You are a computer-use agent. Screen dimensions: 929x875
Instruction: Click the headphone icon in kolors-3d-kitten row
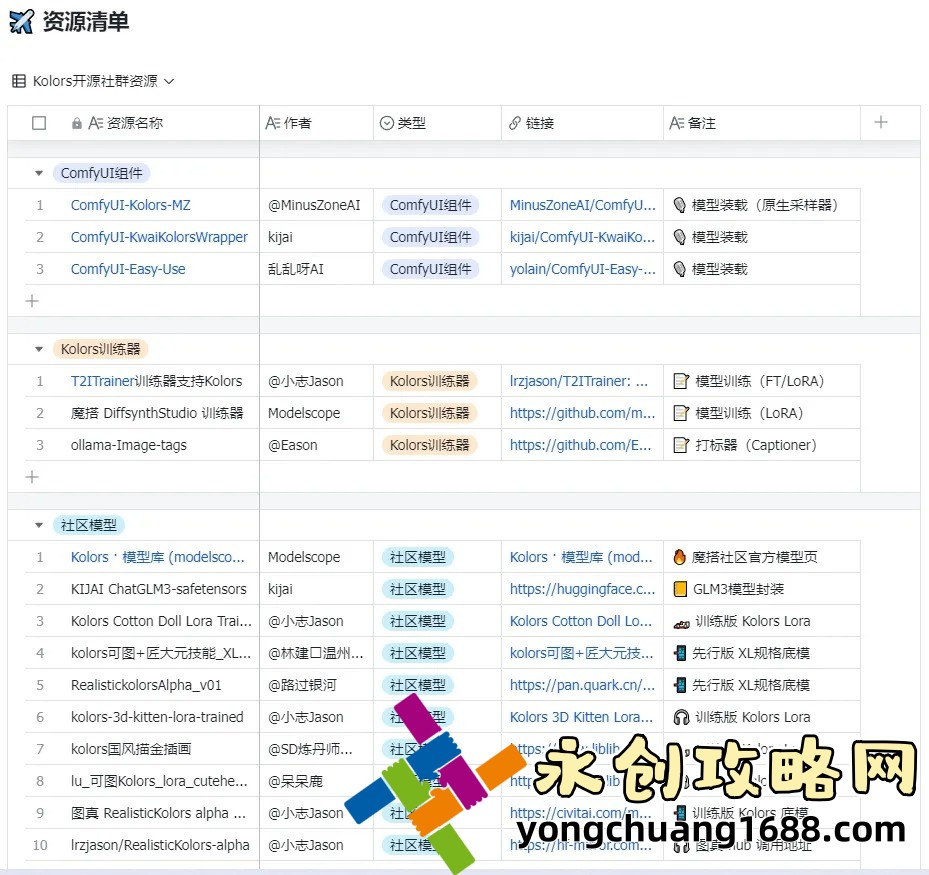tap(681, 717)
